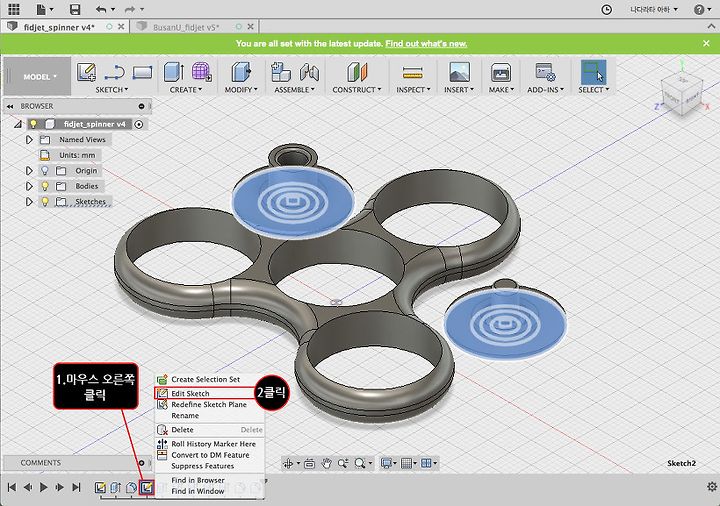720x506 pixels.
Task: Click the Save icon in title bar
Action: pyautogui.click(x=74, y=9)
